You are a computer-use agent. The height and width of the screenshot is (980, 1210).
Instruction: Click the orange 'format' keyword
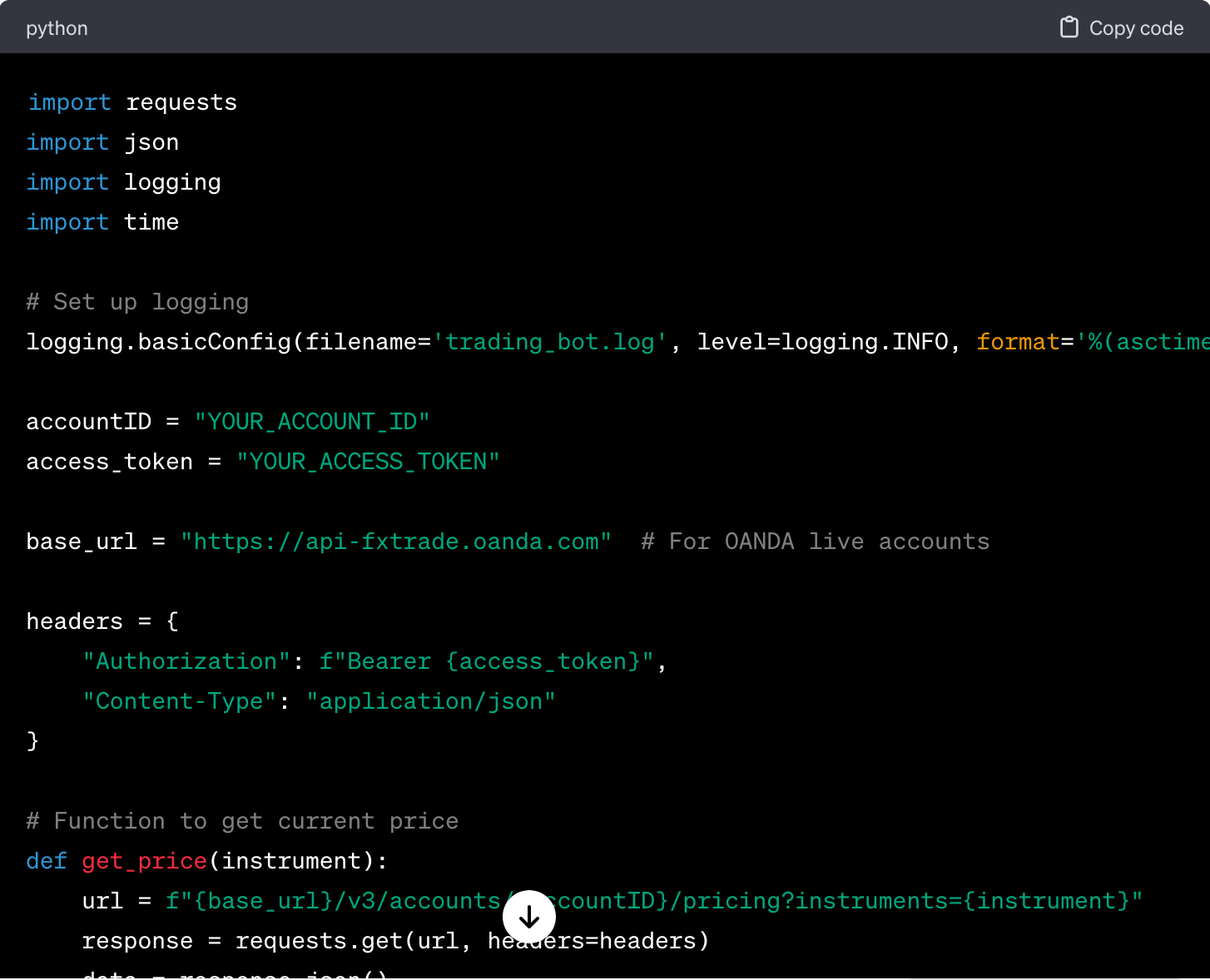pos(1018,342)
